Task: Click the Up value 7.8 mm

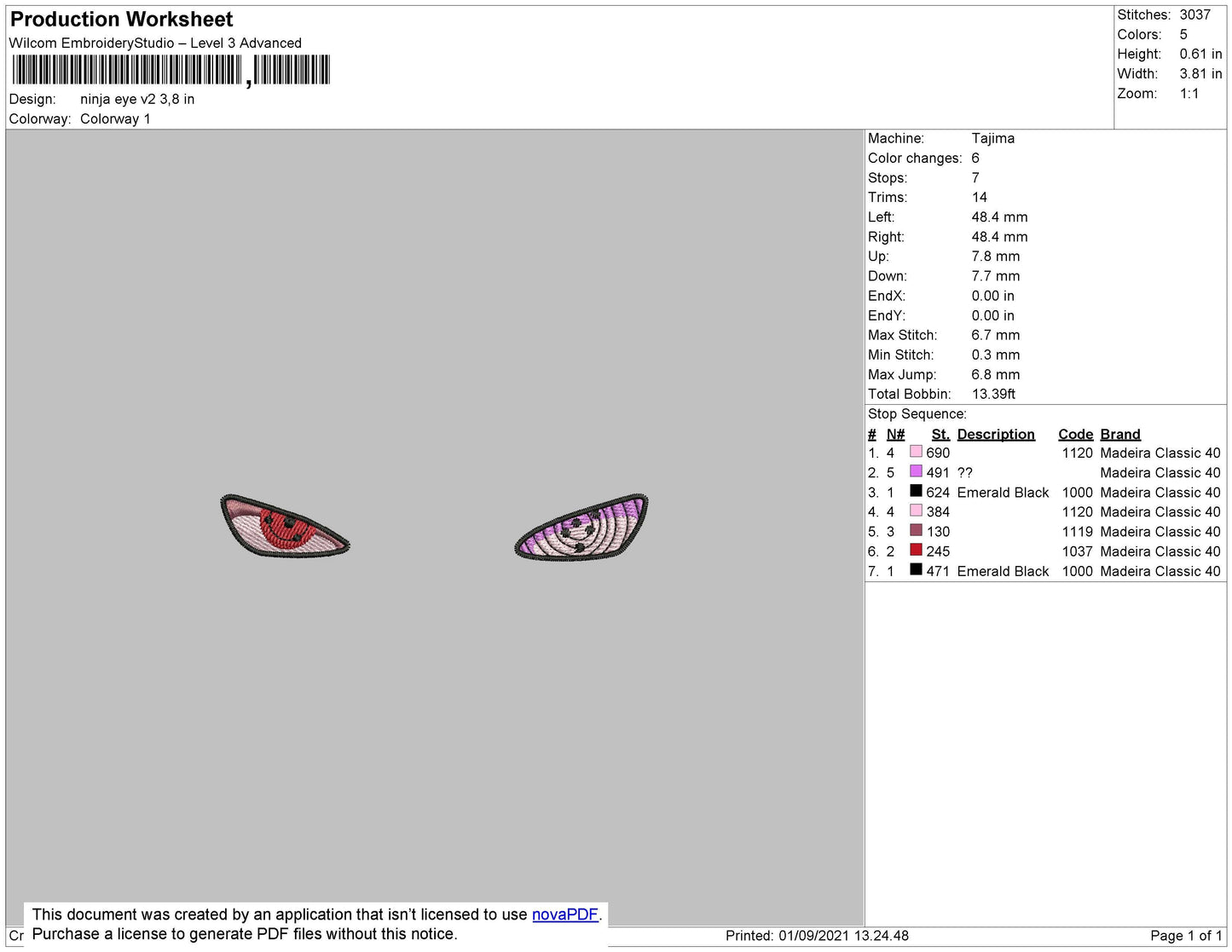Action: (995, 256)
